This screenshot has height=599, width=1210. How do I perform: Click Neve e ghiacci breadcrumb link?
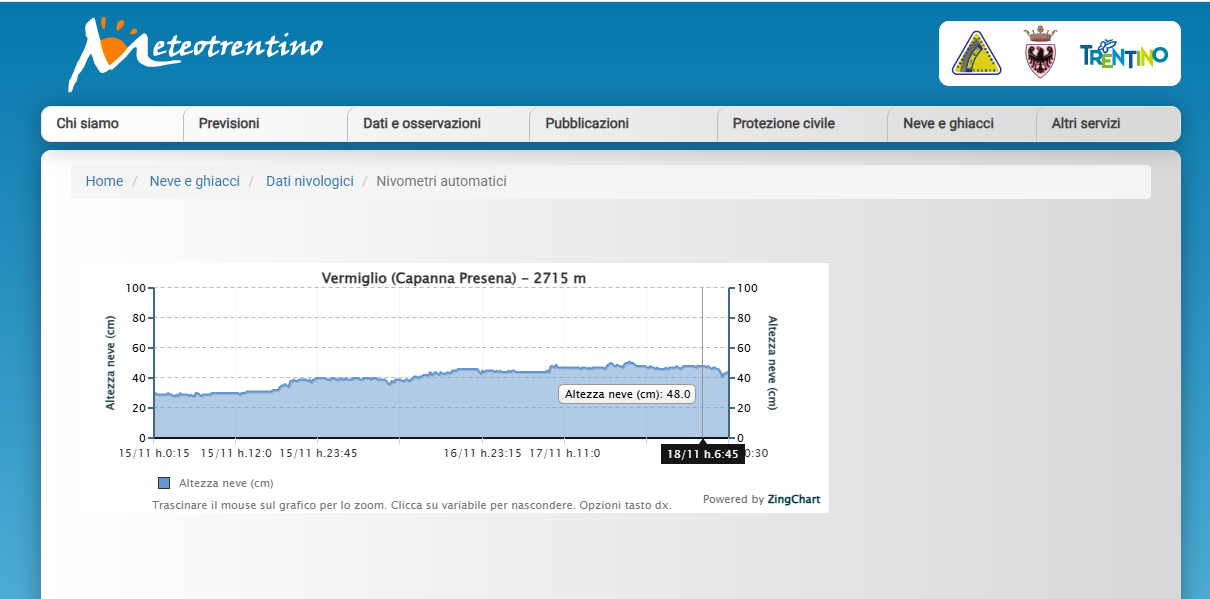(x=195, y=181)
